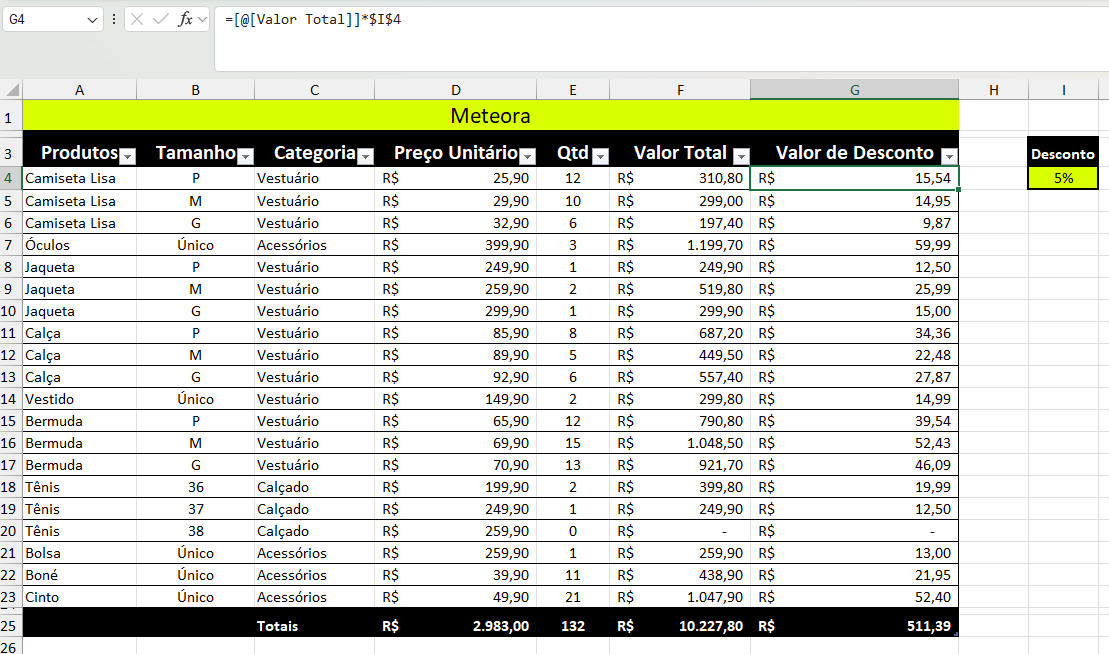Open the Valor de Desconto filter dropdown
Viewport: 1109px width, 654px height.
(950, 156)
